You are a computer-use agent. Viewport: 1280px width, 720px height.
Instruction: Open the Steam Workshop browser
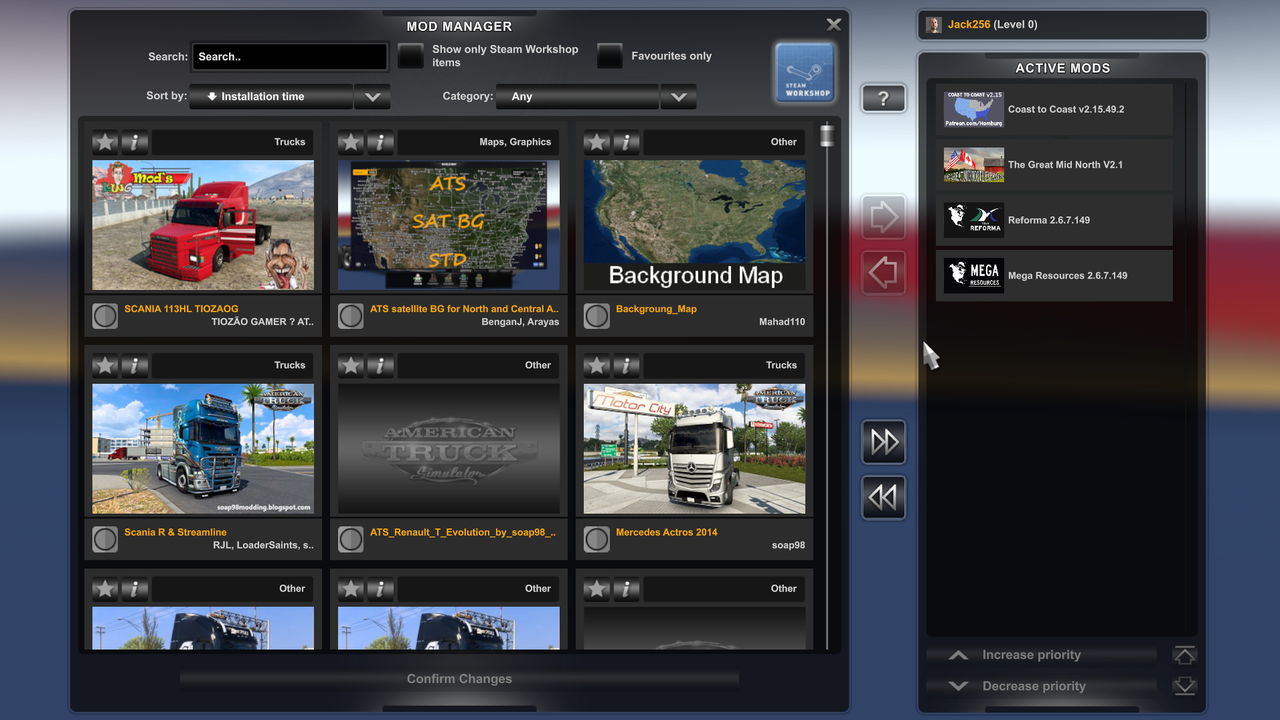point(804,73)
